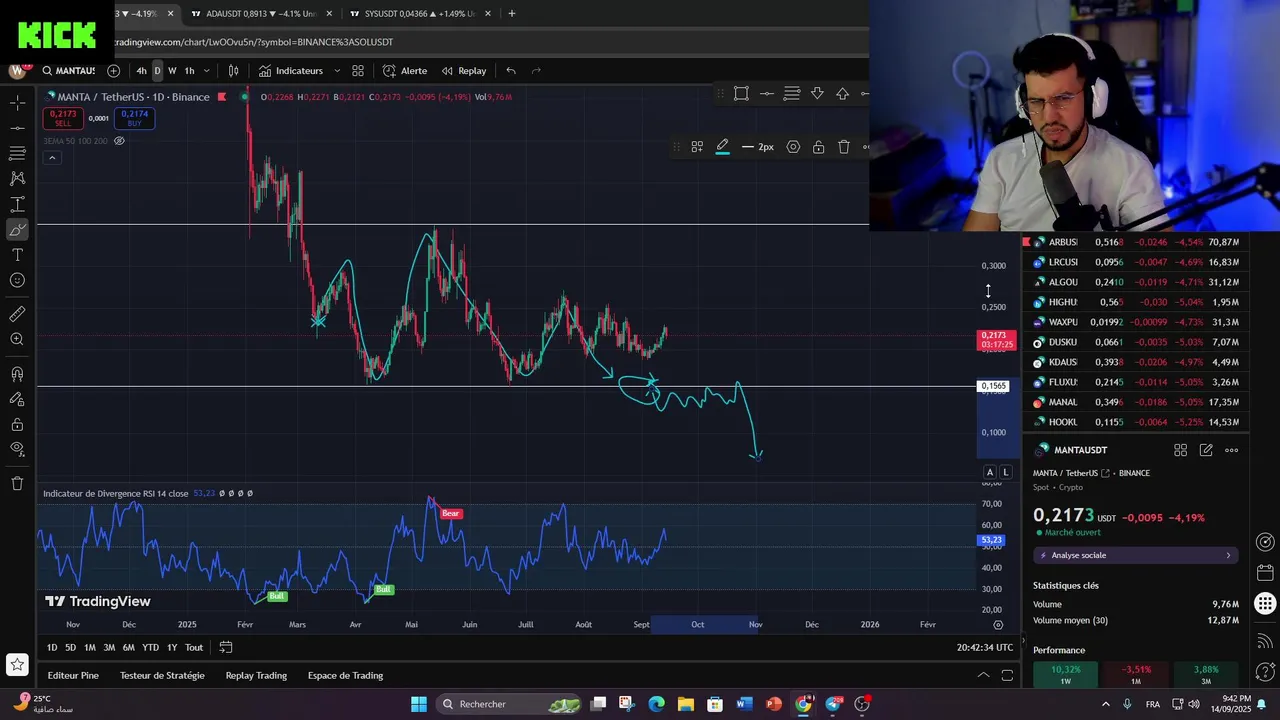Click the 0,2173 SELL button
1280x720 pixels.
tap(63, 118)
